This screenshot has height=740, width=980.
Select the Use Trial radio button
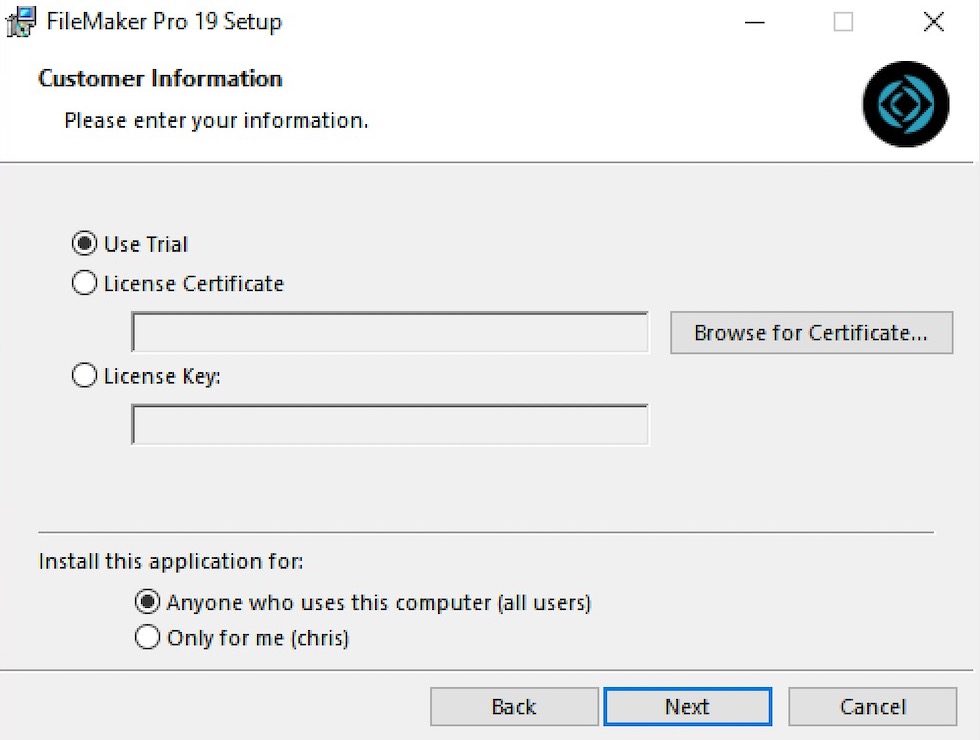coord(84,243)
